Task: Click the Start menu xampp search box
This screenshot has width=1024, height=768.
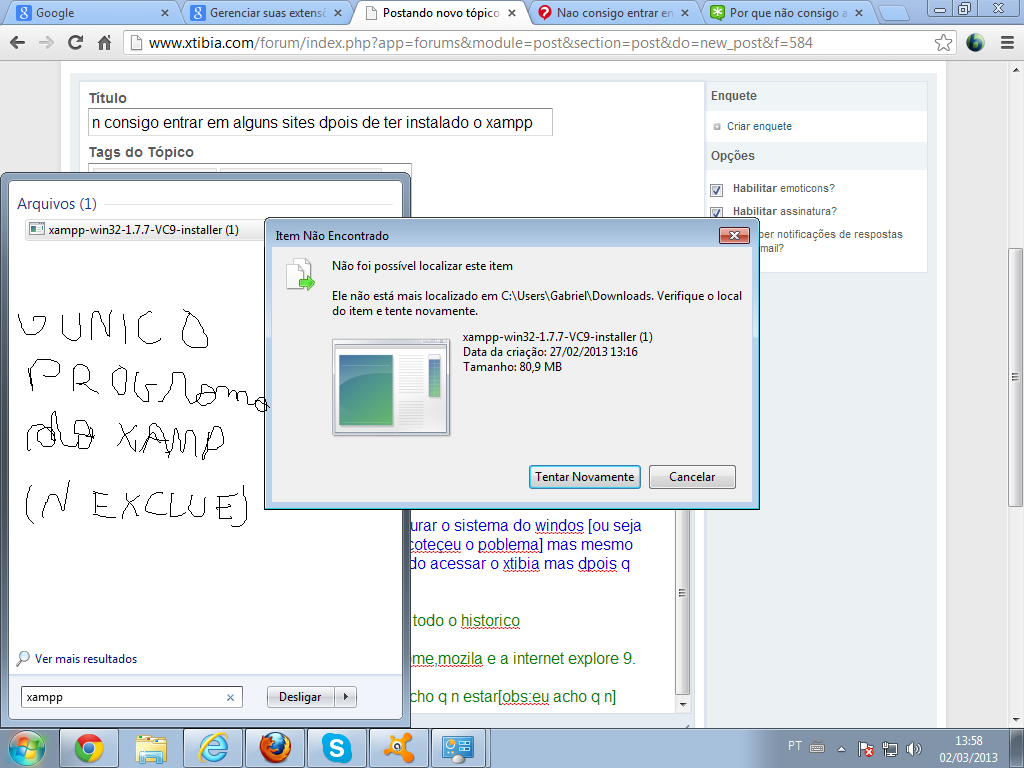Action: tap(132, 697)
